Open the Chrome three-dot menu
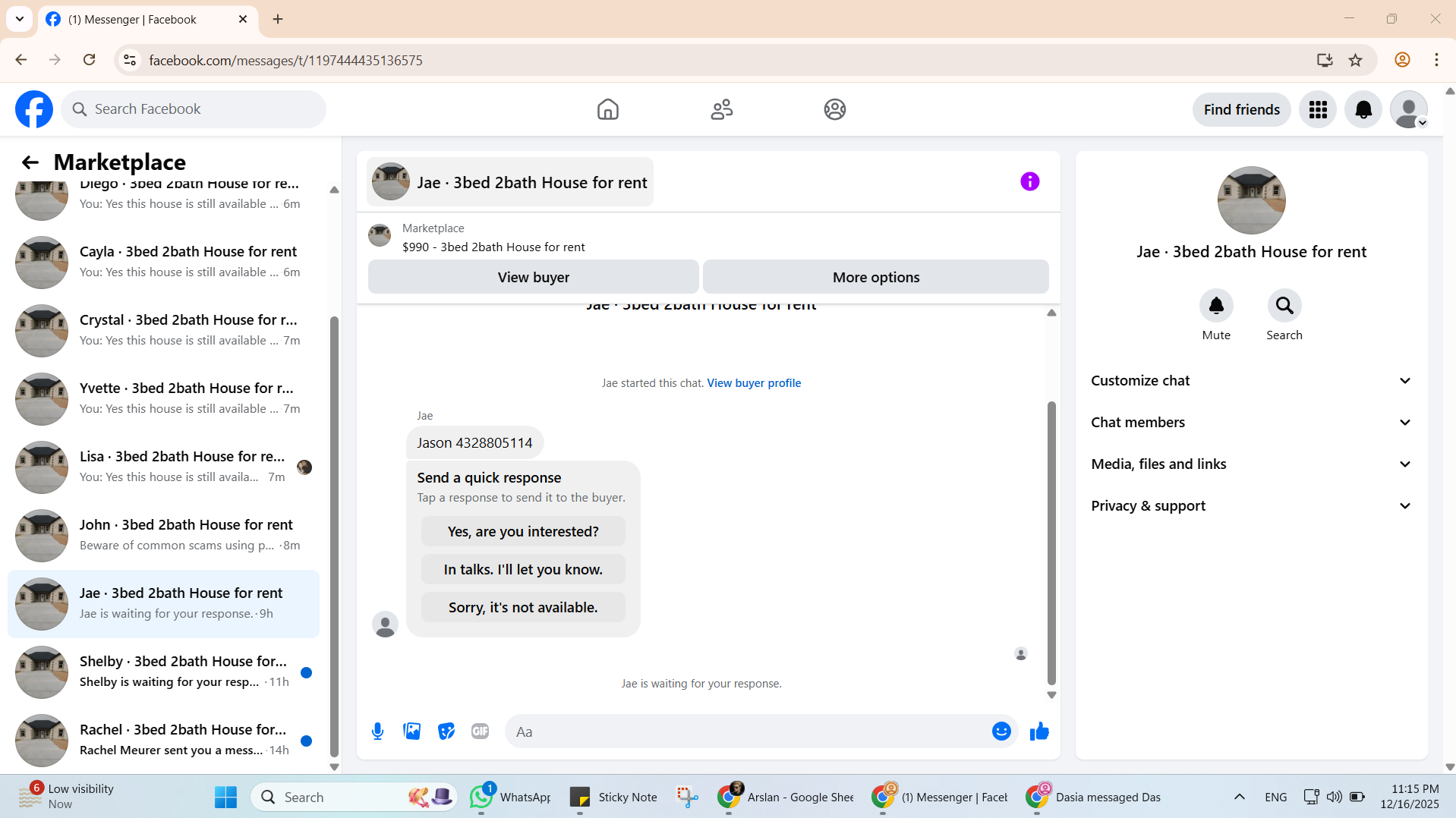The image size is (1456, 818). [1436, 60]
